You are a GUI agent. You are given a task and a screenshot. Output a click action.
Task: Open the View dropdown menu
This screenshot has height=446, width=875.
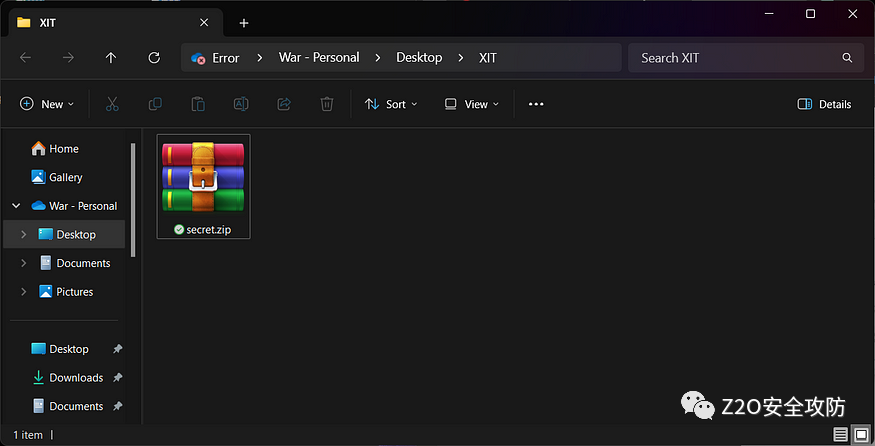[x=472, y=104]
